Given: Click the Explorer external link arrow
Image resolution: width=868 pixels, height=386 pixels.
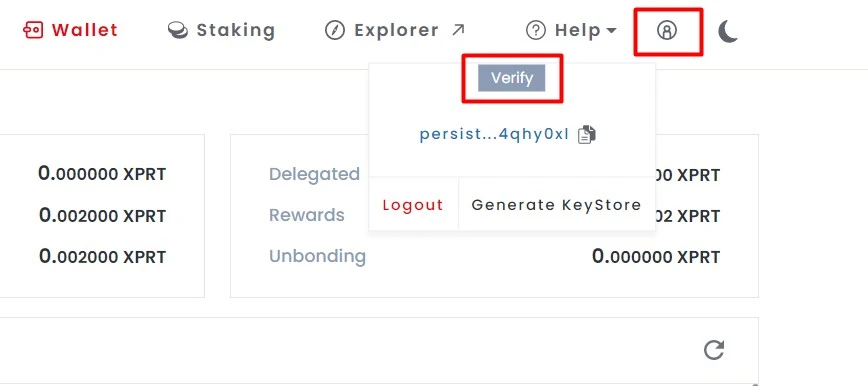Looking at the screenshot, I should pos(458,29).
